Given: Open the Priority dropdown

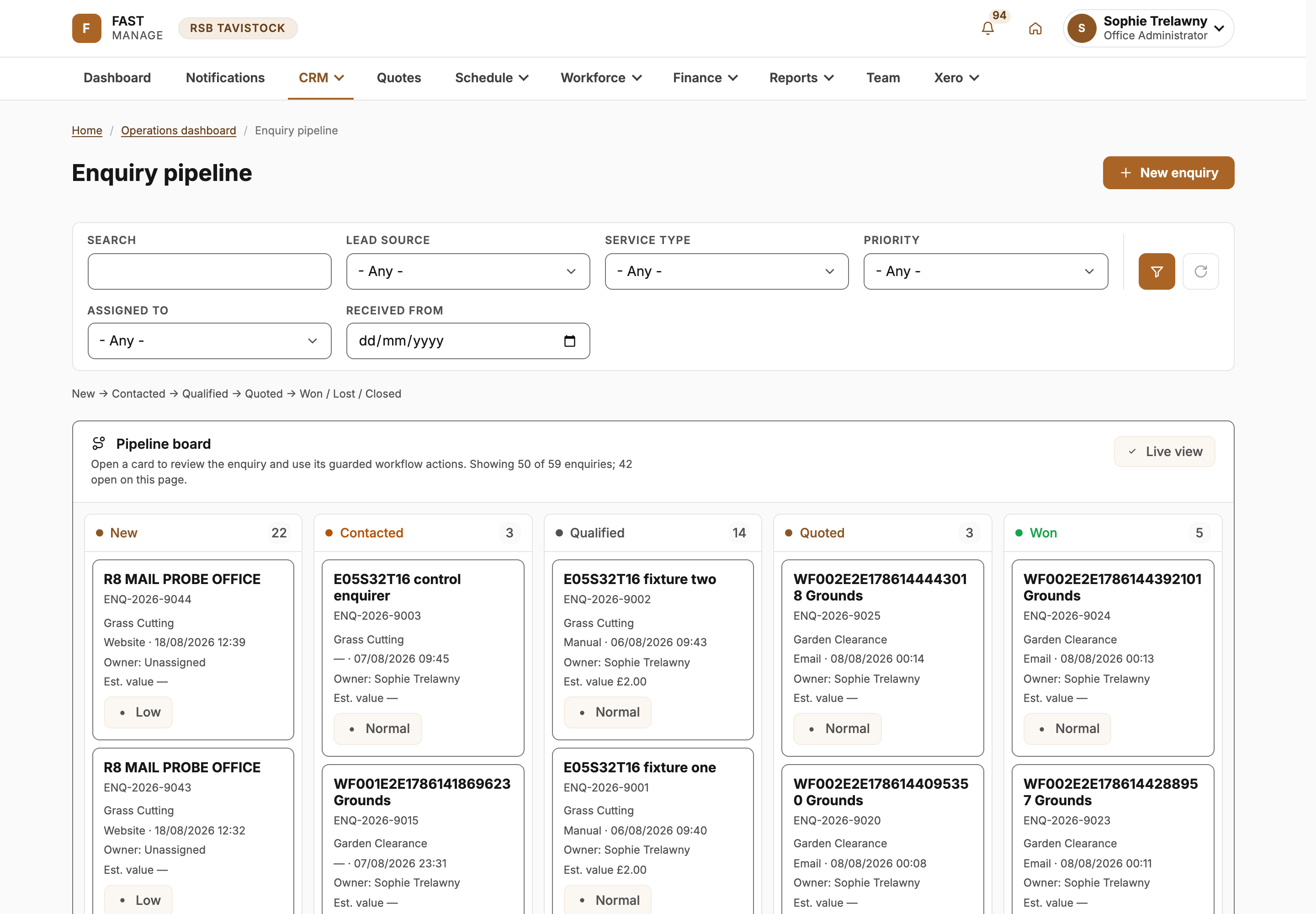Looking at the screenshot, I should 986,271.
